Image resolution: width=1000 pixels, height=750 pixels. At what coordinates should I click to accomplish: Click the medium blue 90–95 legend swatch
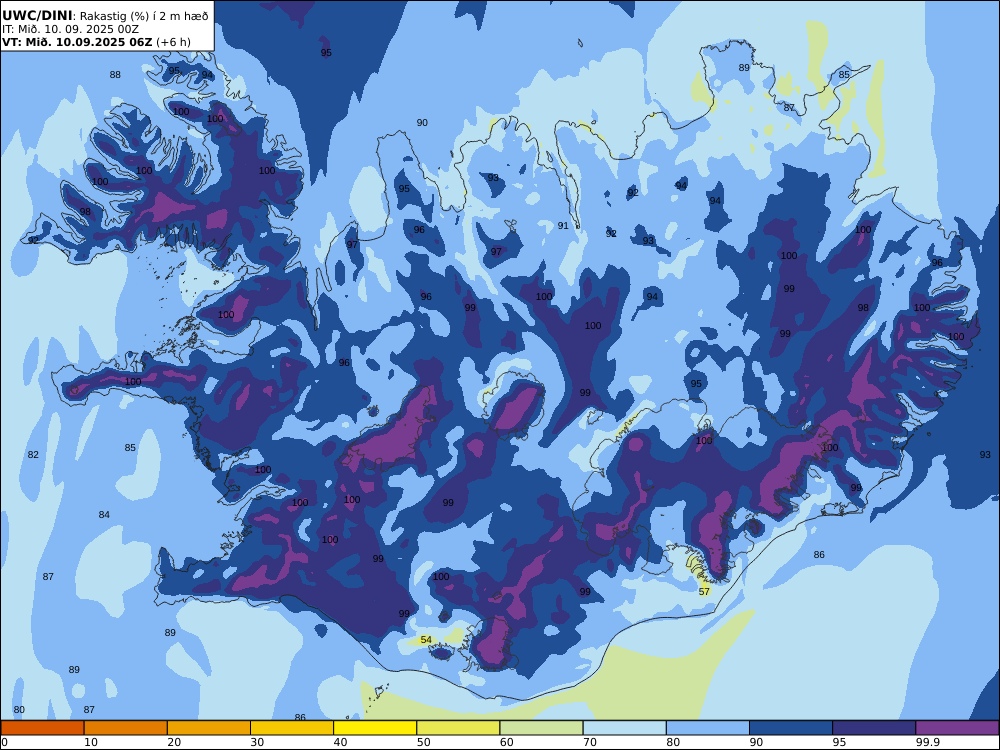(791, 728)
